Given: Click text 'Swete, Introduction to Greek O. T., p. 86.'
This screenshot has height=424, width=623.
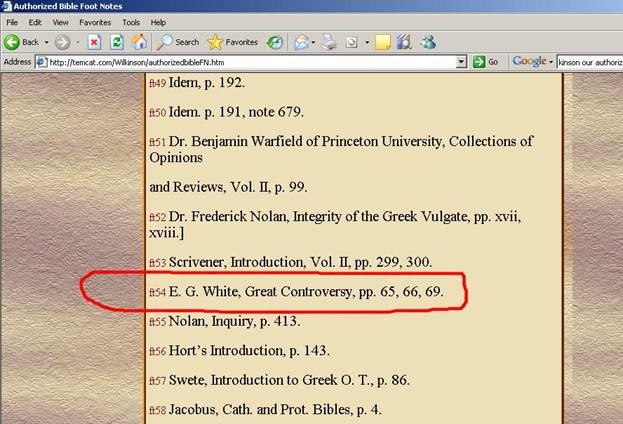Looking at the screenshot, I should [x=289, y=380].
